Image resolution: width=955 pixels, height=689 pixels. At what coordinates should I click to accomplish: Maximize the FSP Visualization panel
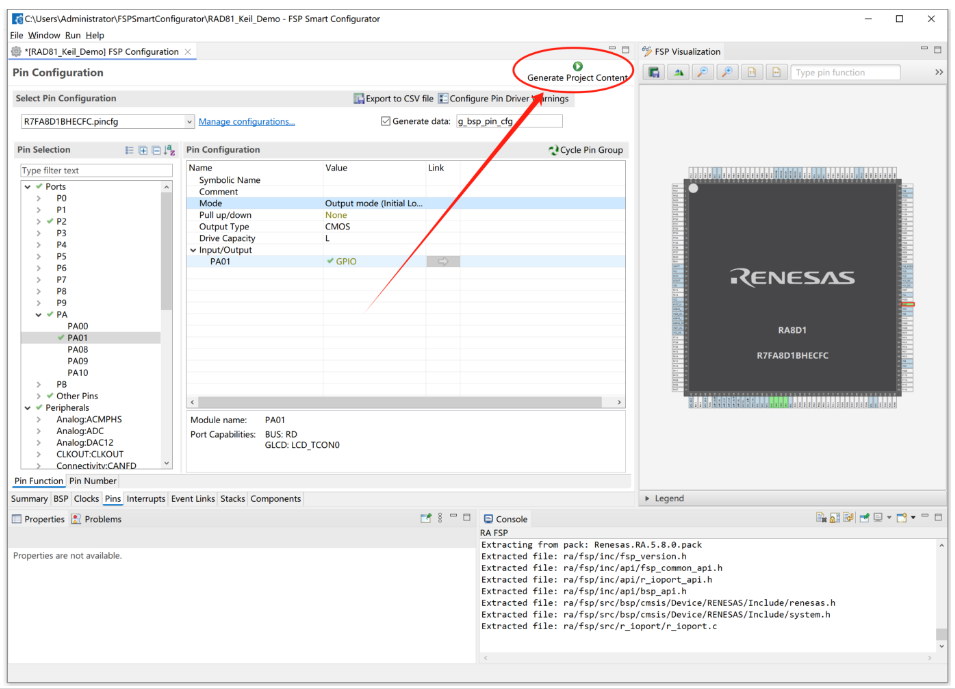pyautogui.click(x=938, y=49)
